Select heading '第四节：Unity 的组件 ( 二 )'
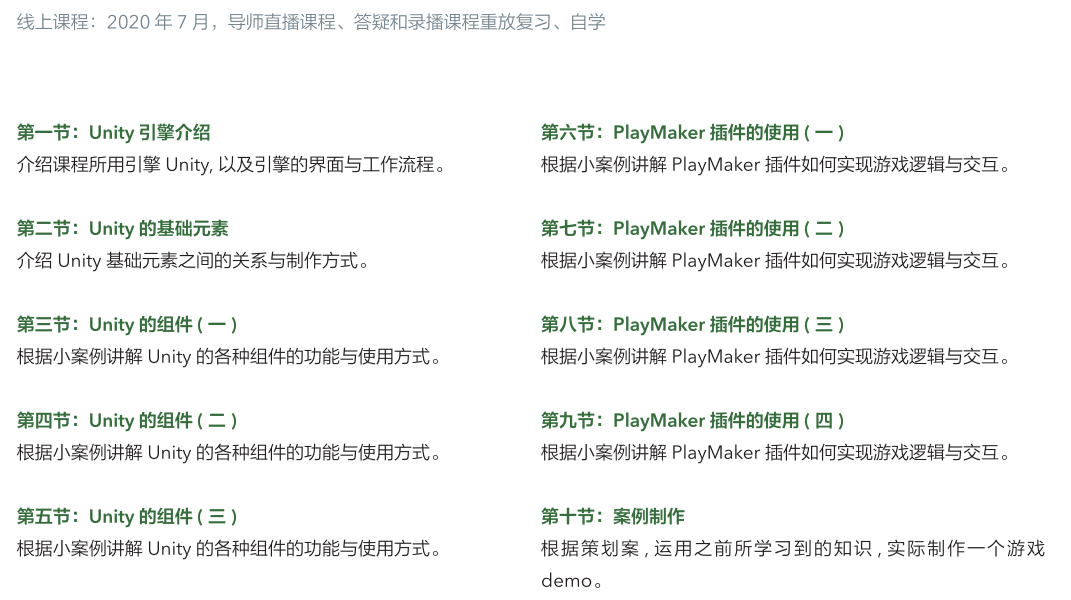Screen dimensions: 1071x600 [127, 420]
